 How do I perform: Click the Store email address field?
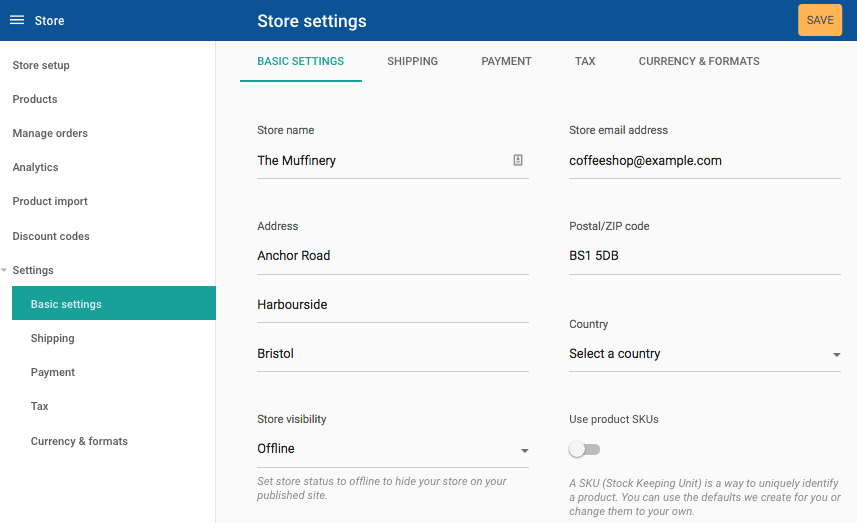click(705, 161)
